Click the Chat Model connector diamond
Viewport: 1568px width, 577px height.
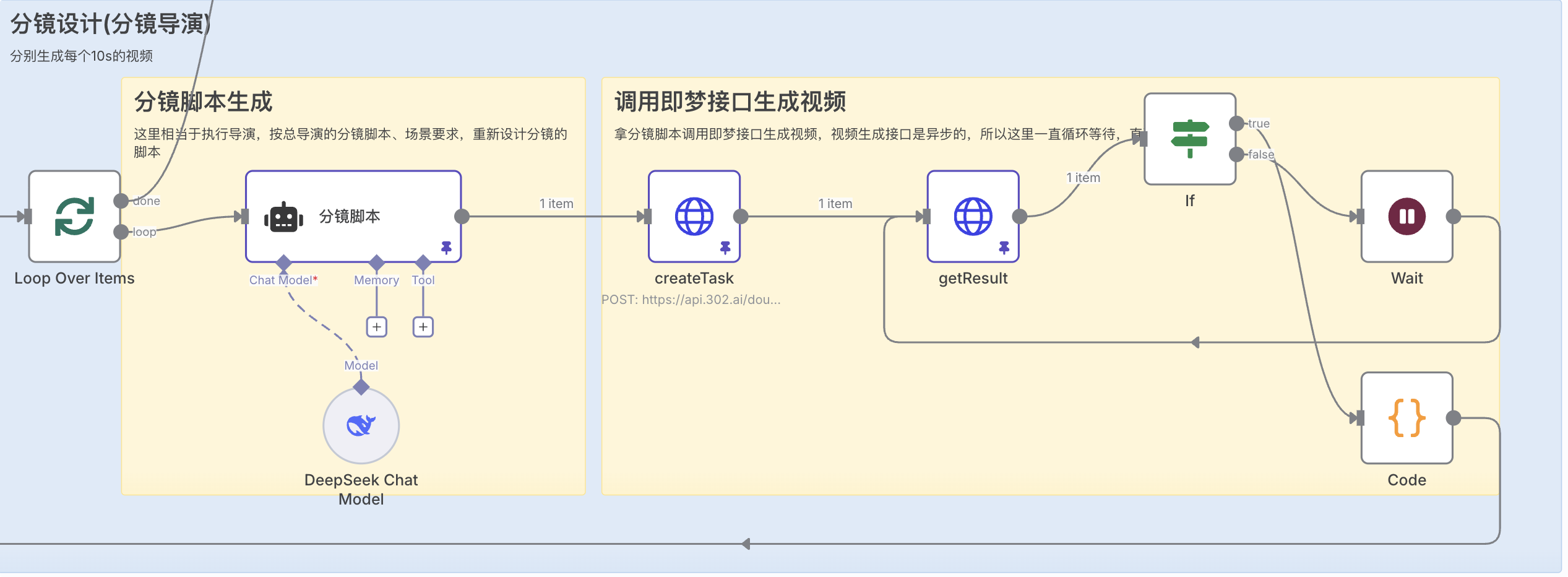tap(283, 262)
